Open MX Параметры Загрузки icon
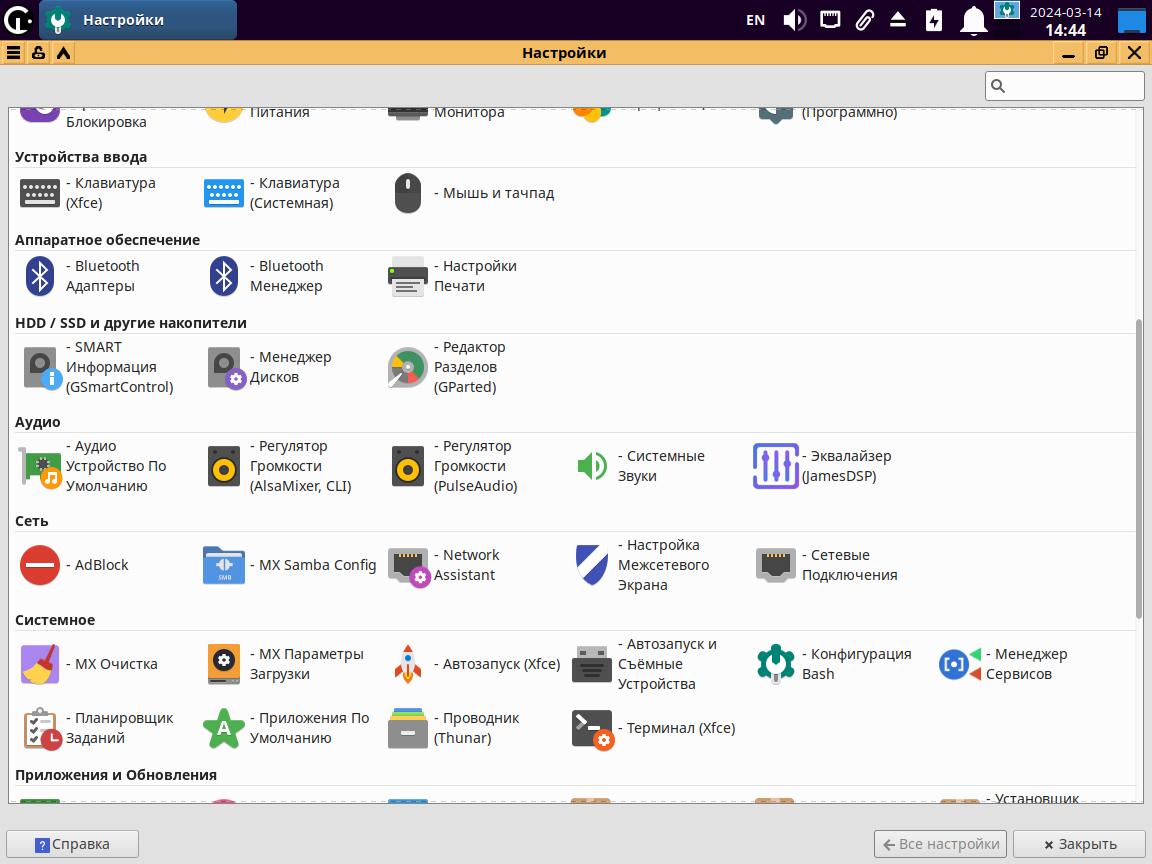The image size is (1152, 864). point(223,664)
